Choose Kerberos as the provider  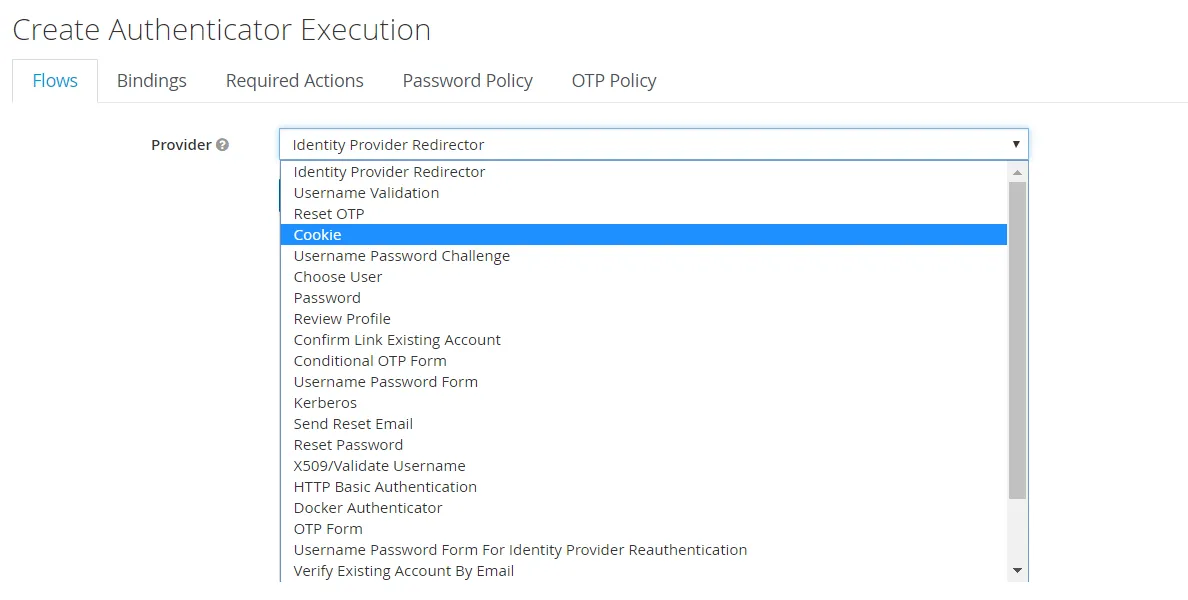pos(325,403)
